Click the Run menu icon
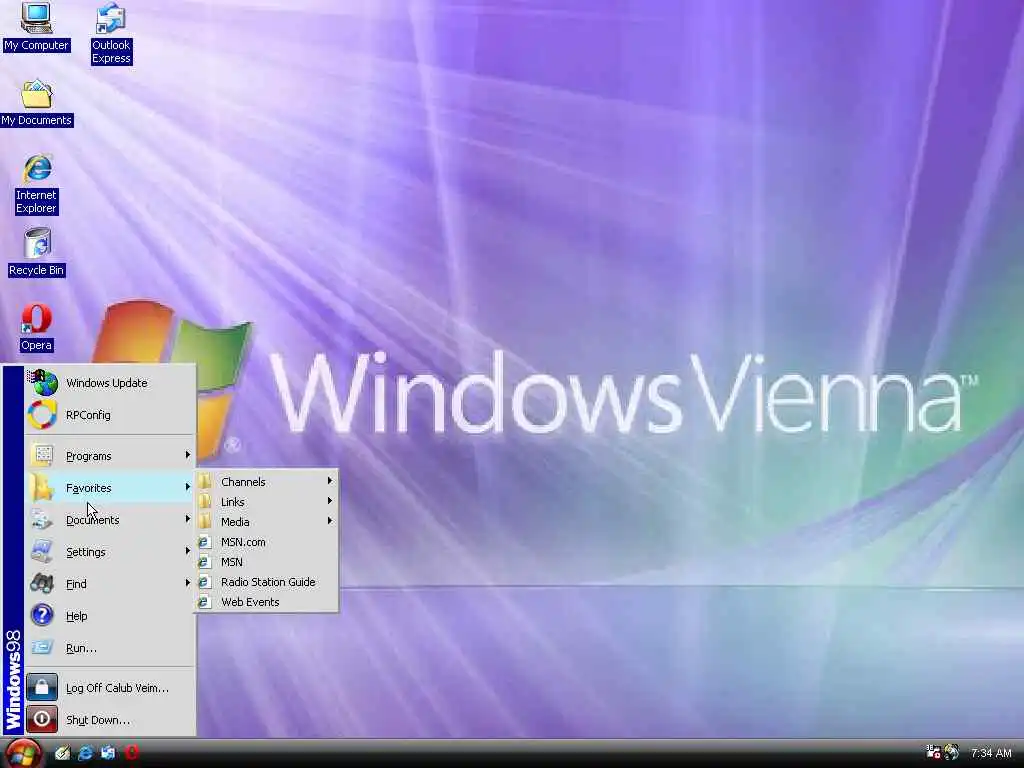Viewport: 1024px width, 768px height. pos(43,647)
